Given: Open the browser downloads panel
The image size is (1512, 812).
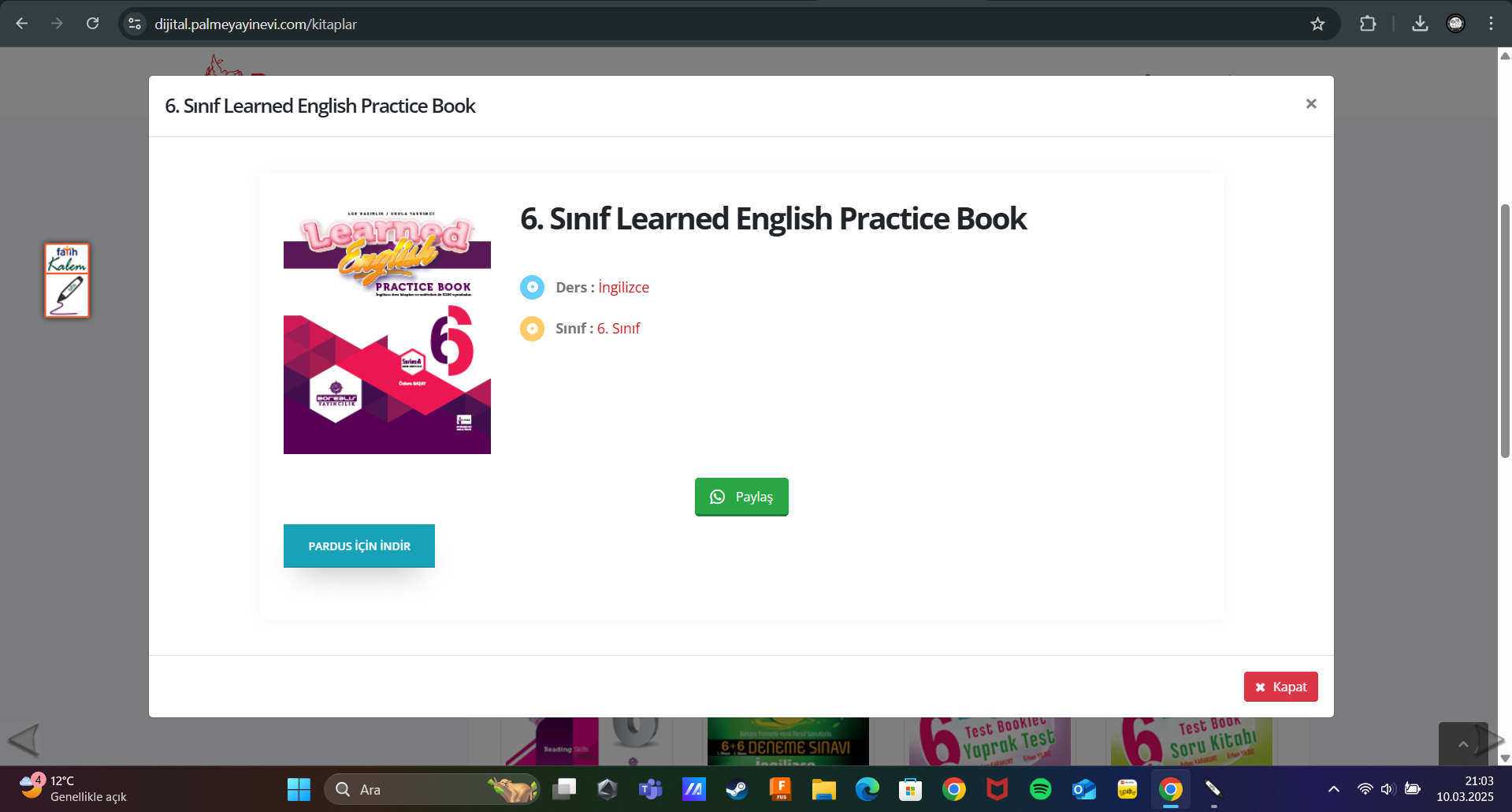Looking at the screenshot, I should (1420, 24).
